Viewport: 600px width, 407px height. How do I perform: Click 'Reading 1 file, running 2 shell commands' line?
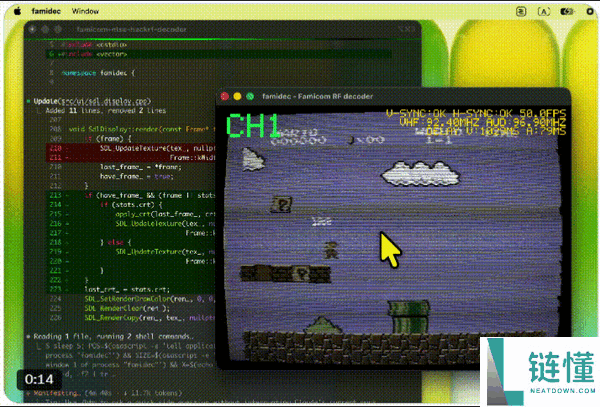[113, 337]
